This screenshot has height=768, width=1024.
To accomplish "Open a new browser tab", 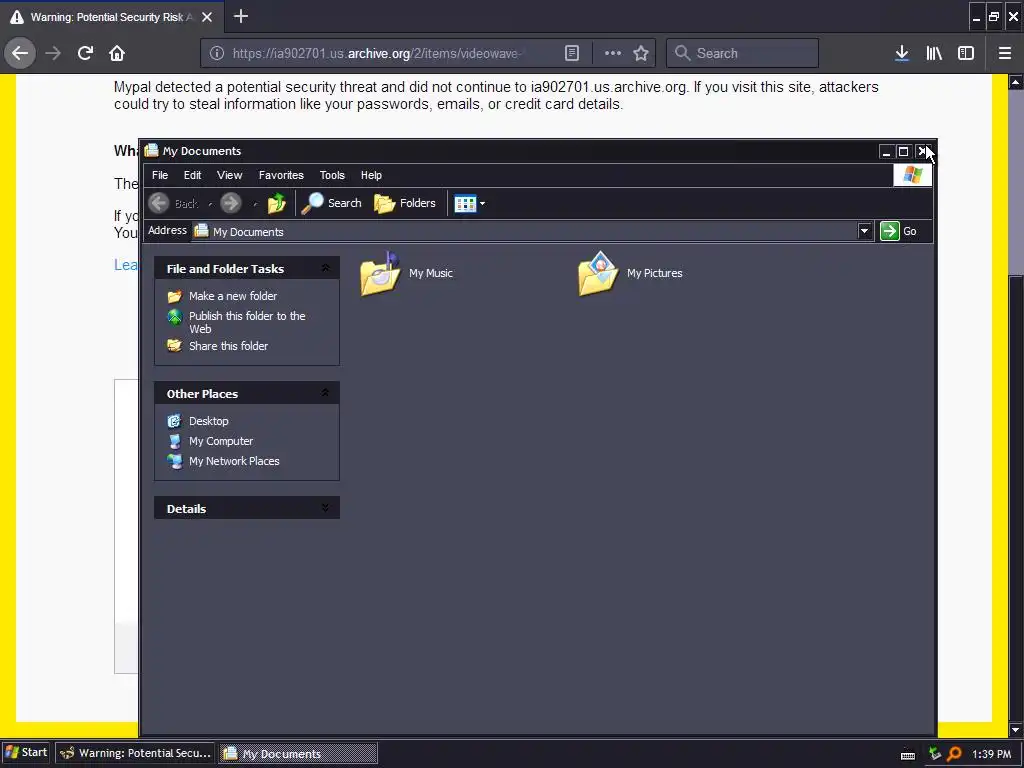I will coord(240,16).
